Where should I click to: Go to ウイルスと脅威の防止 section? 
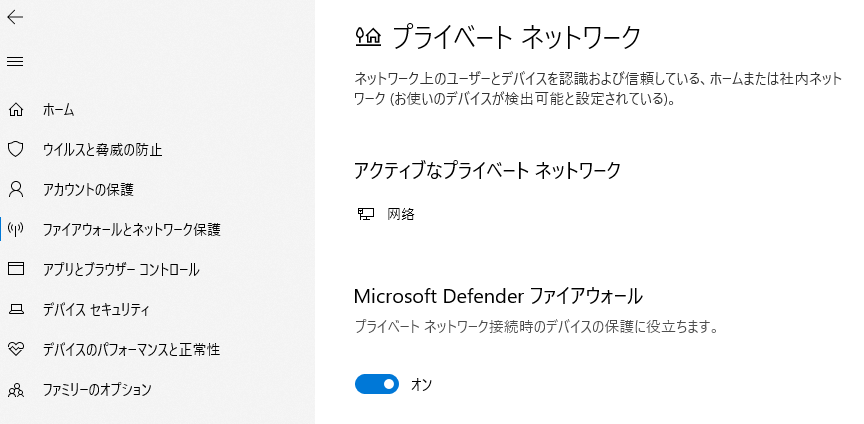[102, 149]
